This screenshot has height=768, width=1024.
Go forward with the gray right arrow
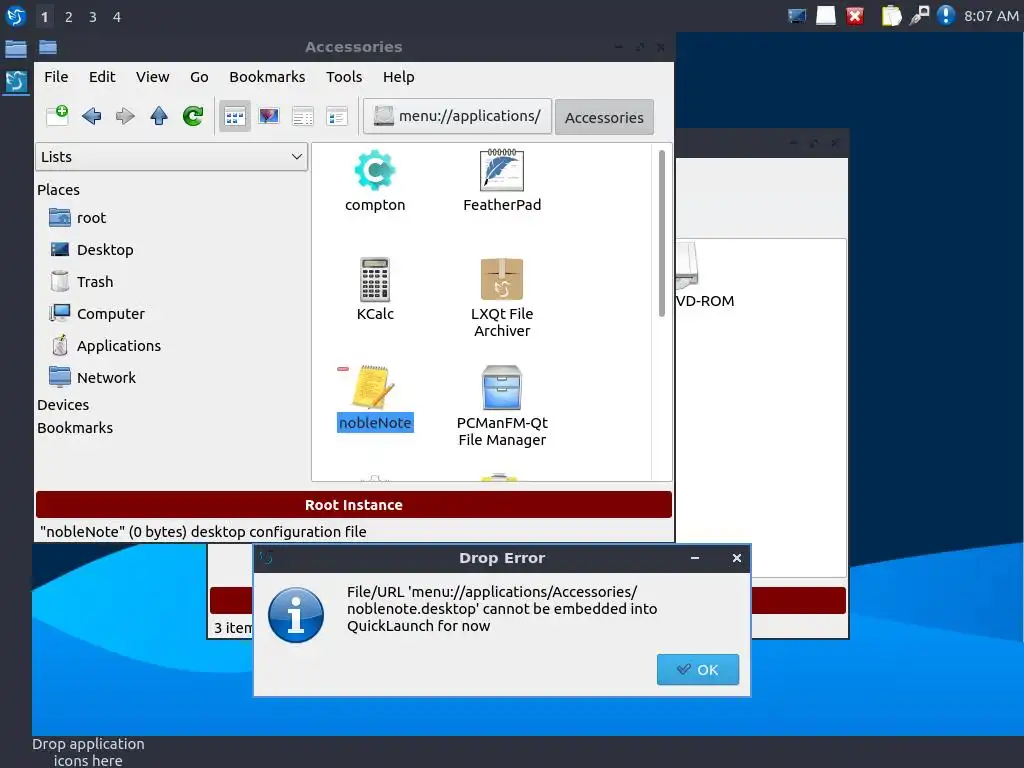pyautogui.click(x=125, y=116)
